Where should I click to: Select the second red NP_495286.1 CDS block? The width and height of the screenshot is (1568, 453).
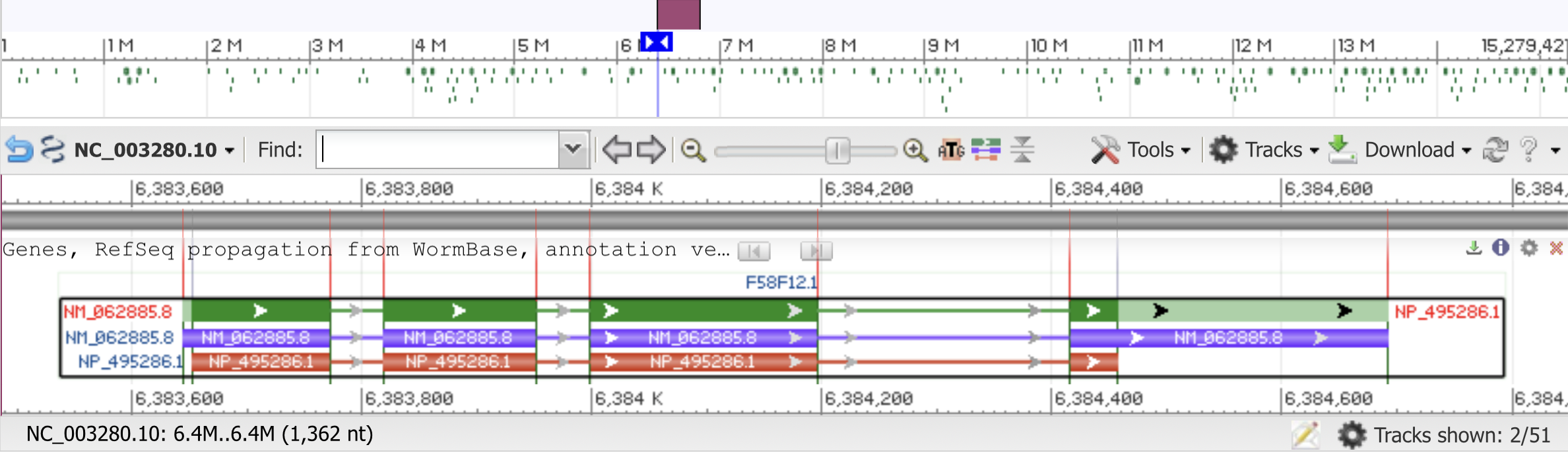(x=459, y=362)
